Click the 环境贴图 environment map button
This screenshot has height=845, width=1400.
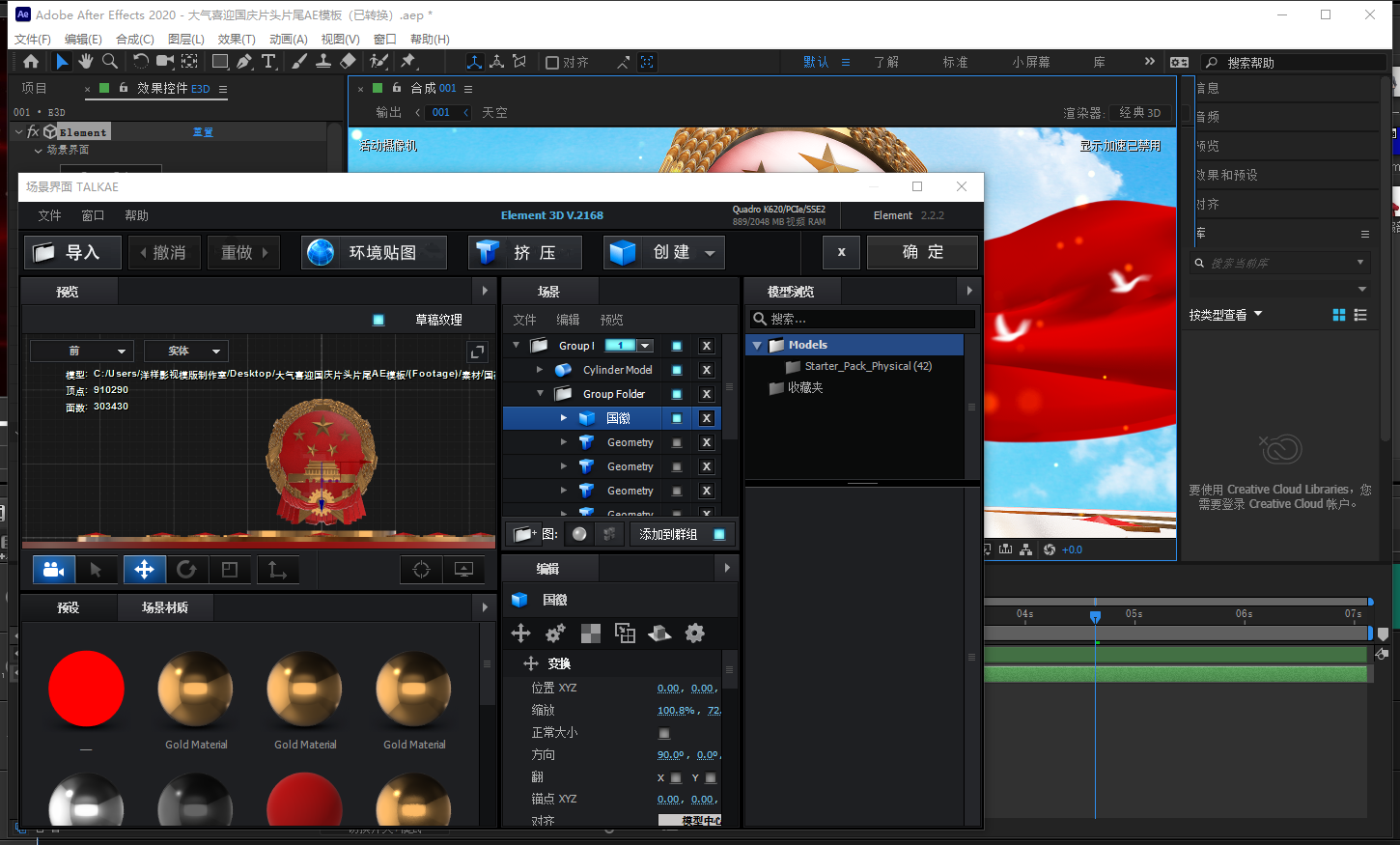point(374,252)
